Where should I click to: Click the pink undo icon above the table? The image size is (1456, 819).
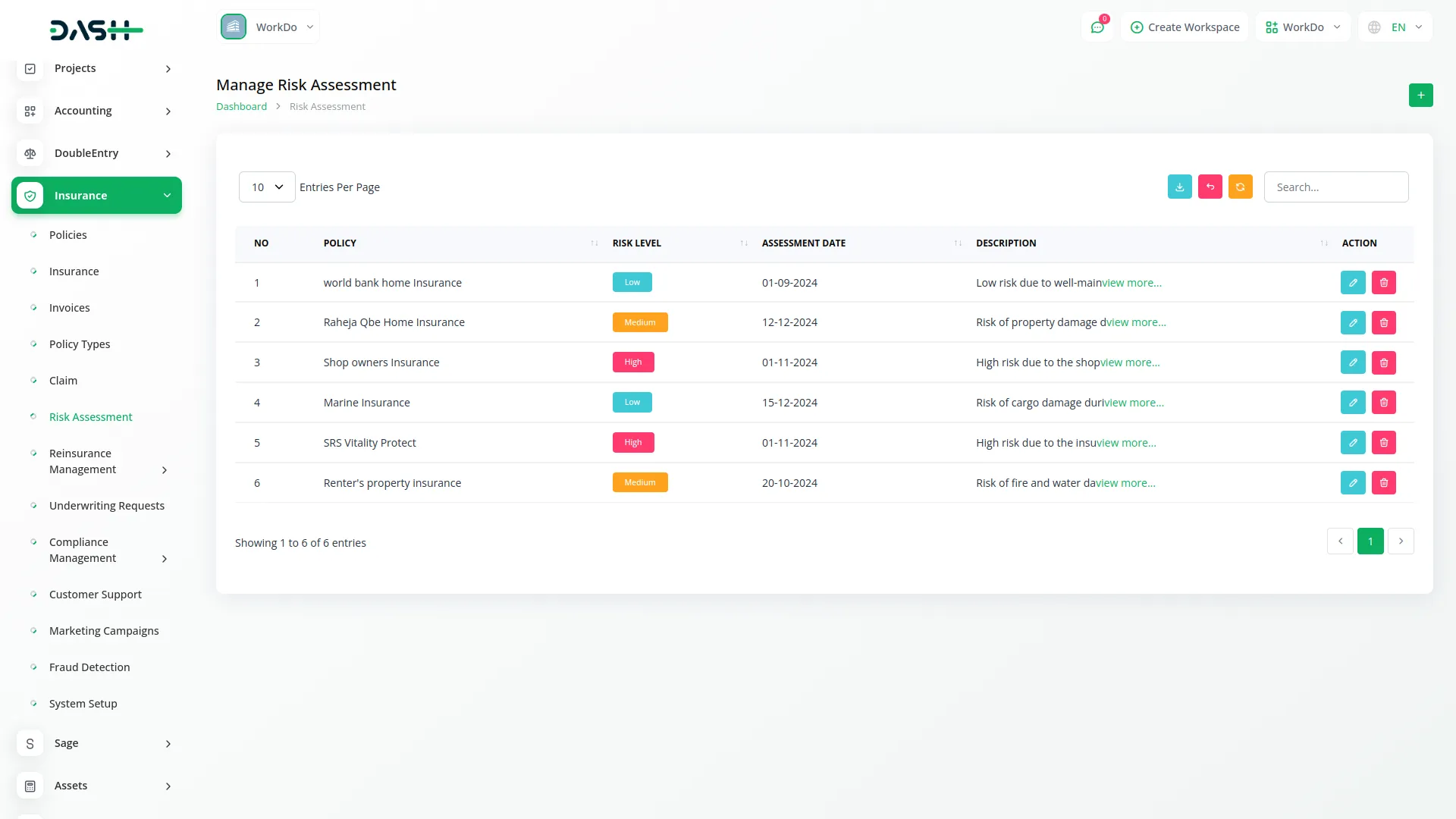[1210, 187]
